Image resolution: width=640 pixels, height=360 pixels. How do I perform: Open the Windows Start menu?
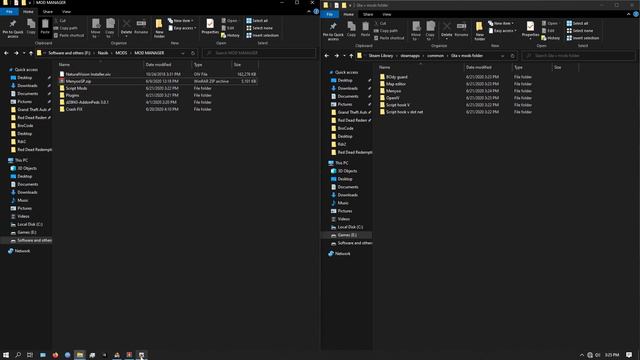click(6, 355)
